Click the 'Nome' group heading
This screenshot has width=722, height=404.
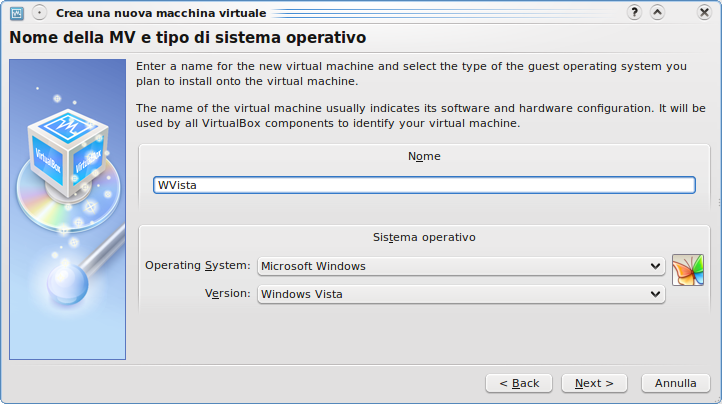pyautogui.click(x=424, y=157)
